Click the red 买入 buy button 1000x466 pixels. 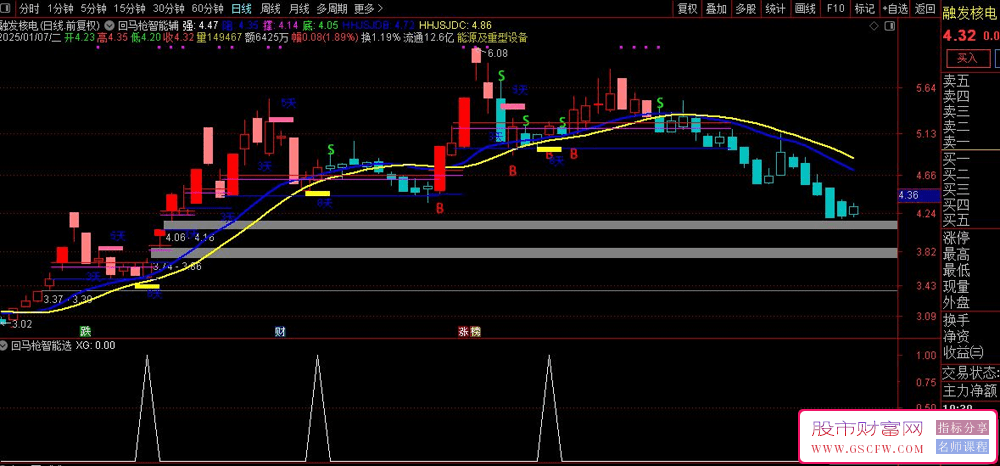click(966, 58)
